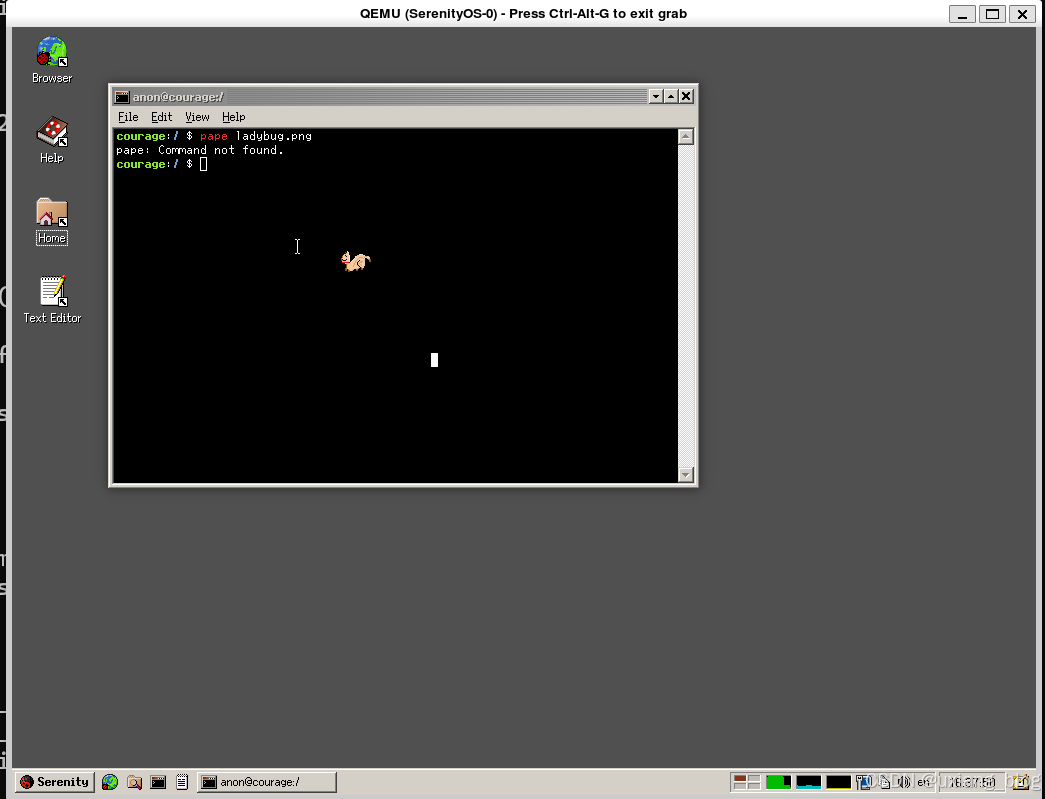Open Text Editor from taskbar quick launch
This screenshot has height=799, width=1045.
pos(182,782)
